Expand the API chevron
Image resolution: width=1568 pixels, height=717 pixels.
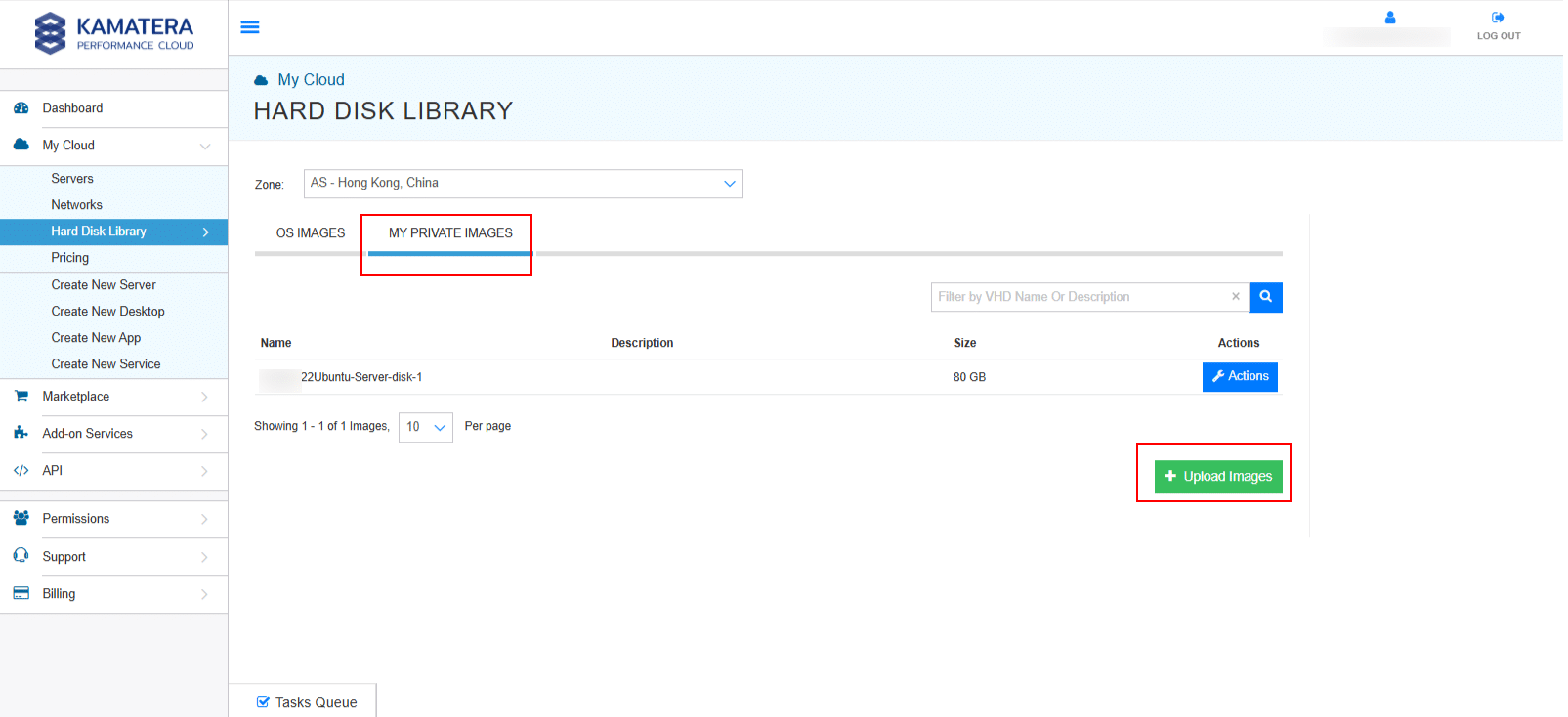click(204, 471)
